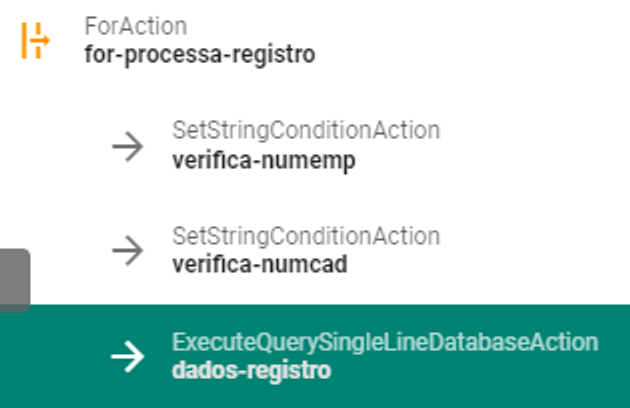Viewport: 630px width, 408px height.
Task: Select the dados-registro step name
Action: click(250, 370)
